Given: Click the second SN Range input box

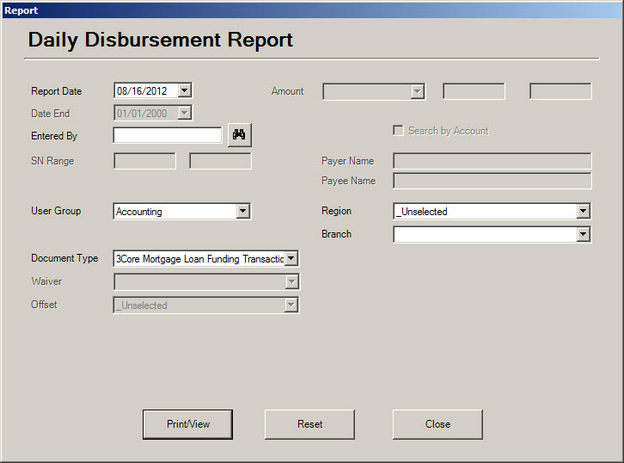Looking at the screenshot, I should click(220, 161).
